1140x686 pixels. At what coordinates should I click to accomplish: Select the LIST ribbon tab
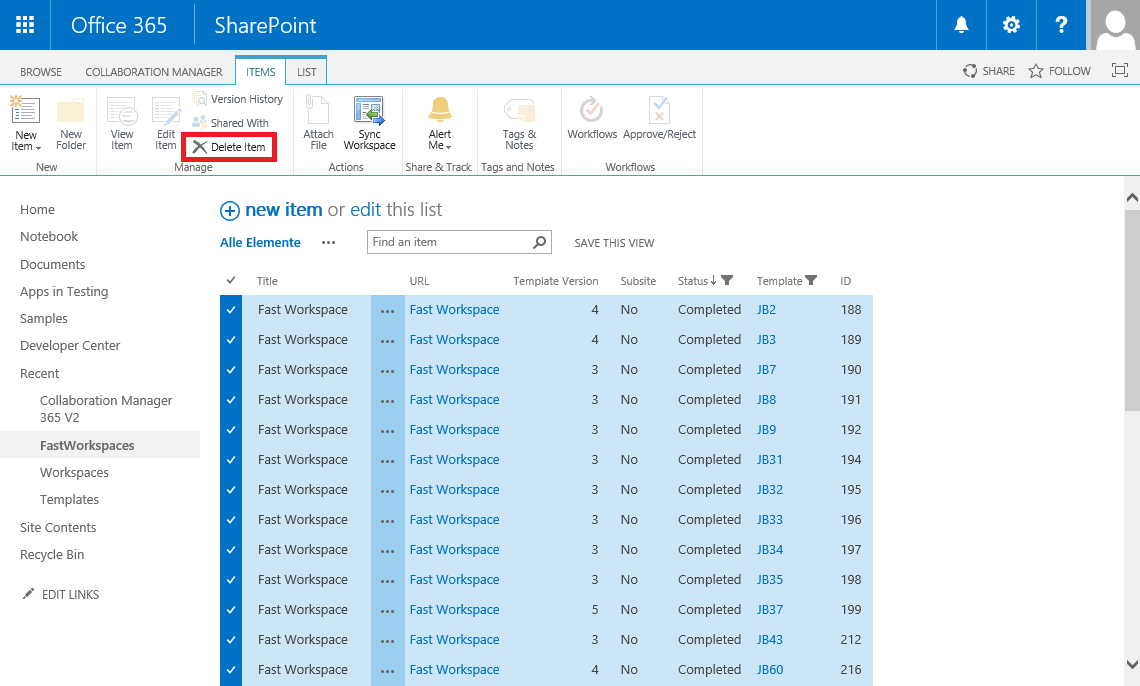[307, 72]
